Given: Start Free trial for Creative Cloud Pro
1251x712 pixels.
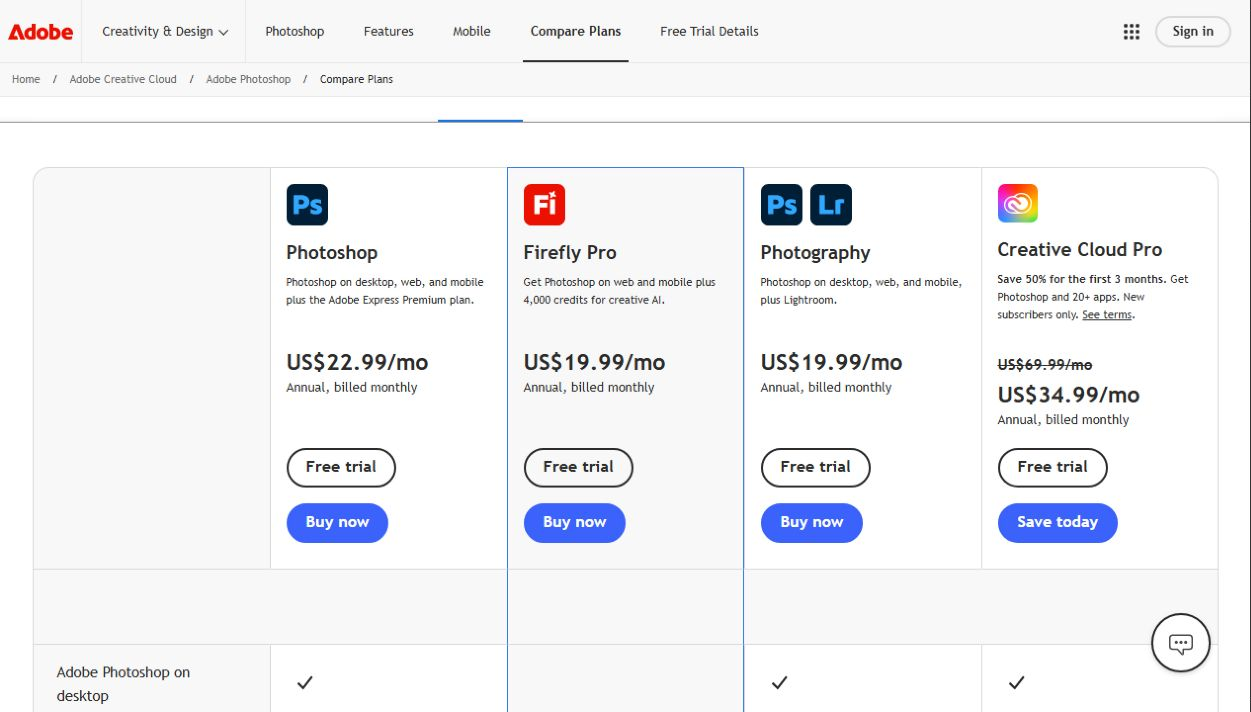Looking at the screenshot, I should coord(1052,467).
